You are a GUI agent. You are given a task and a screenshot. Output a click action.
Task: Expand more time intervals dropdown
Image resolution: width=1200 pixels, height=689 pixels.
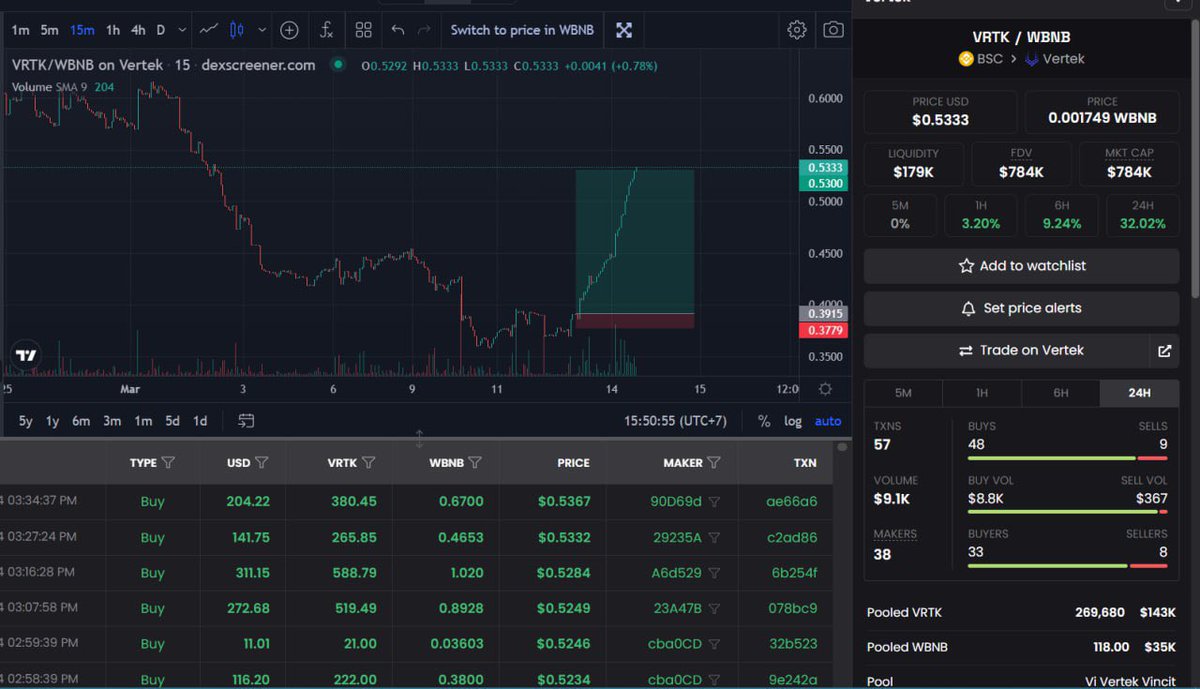pos(181,30)
